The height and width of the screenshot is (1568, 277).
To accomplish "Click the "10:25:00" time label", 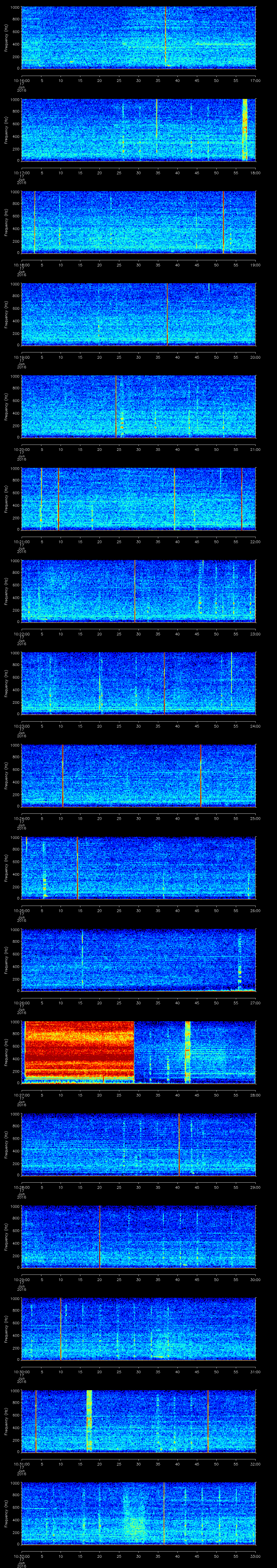I will click(x=22, y=910).
